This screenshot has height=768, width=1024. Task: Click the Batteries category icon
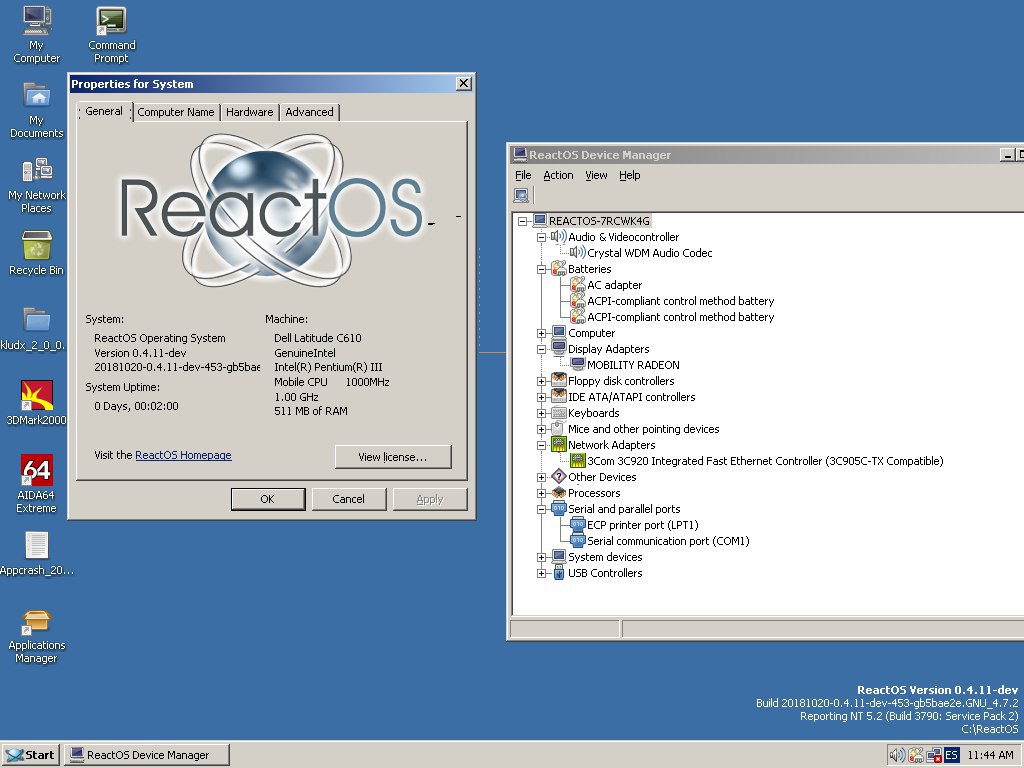coord(559,268)
